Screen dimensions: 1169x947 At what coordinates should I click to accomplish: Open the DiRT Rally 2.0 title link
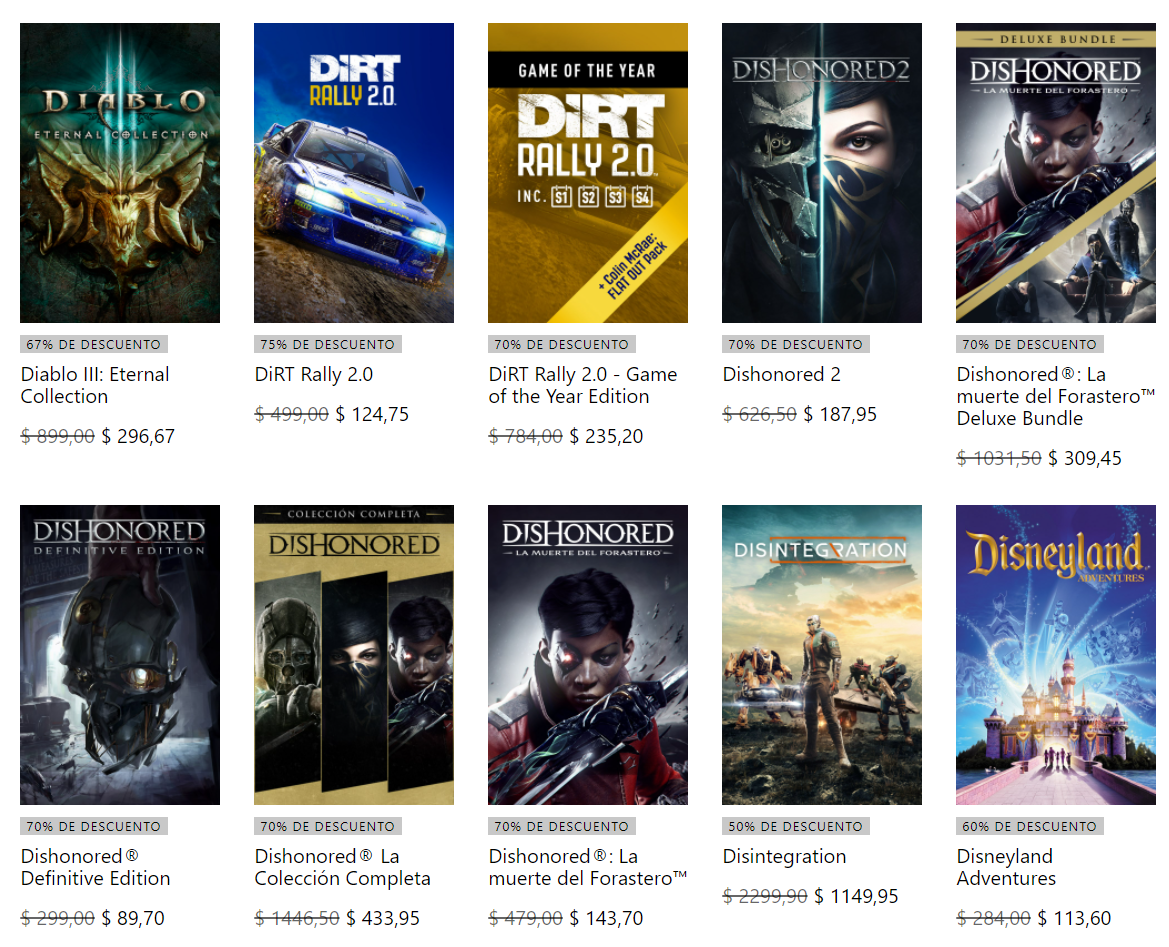314,375
